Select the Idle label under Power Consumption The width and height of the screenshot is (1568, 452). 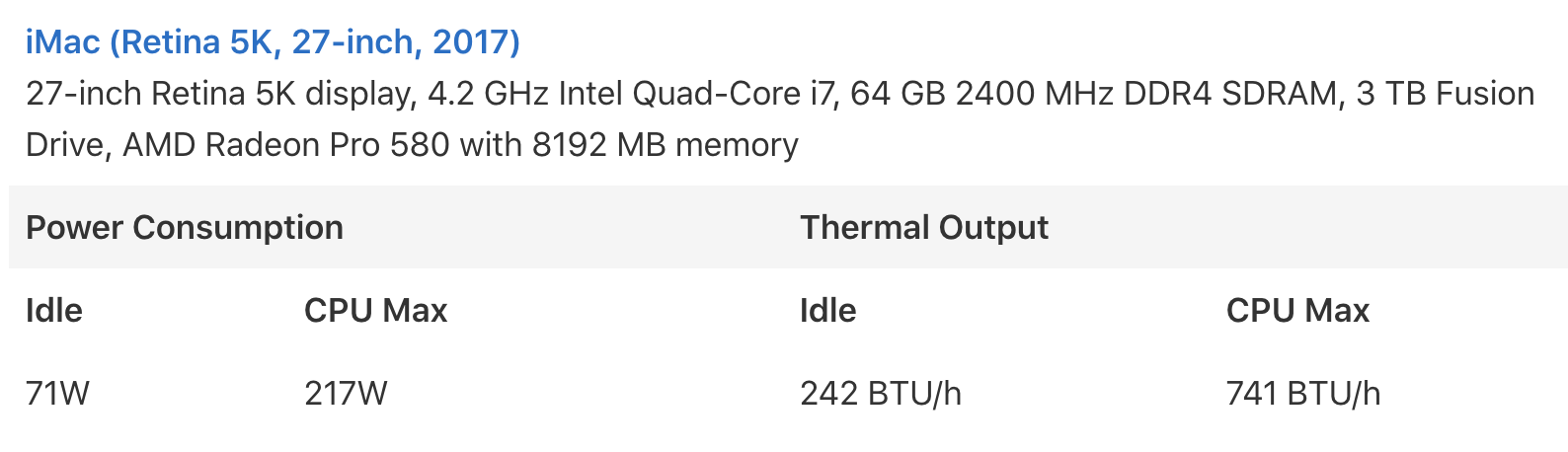(x=54, y=311)
